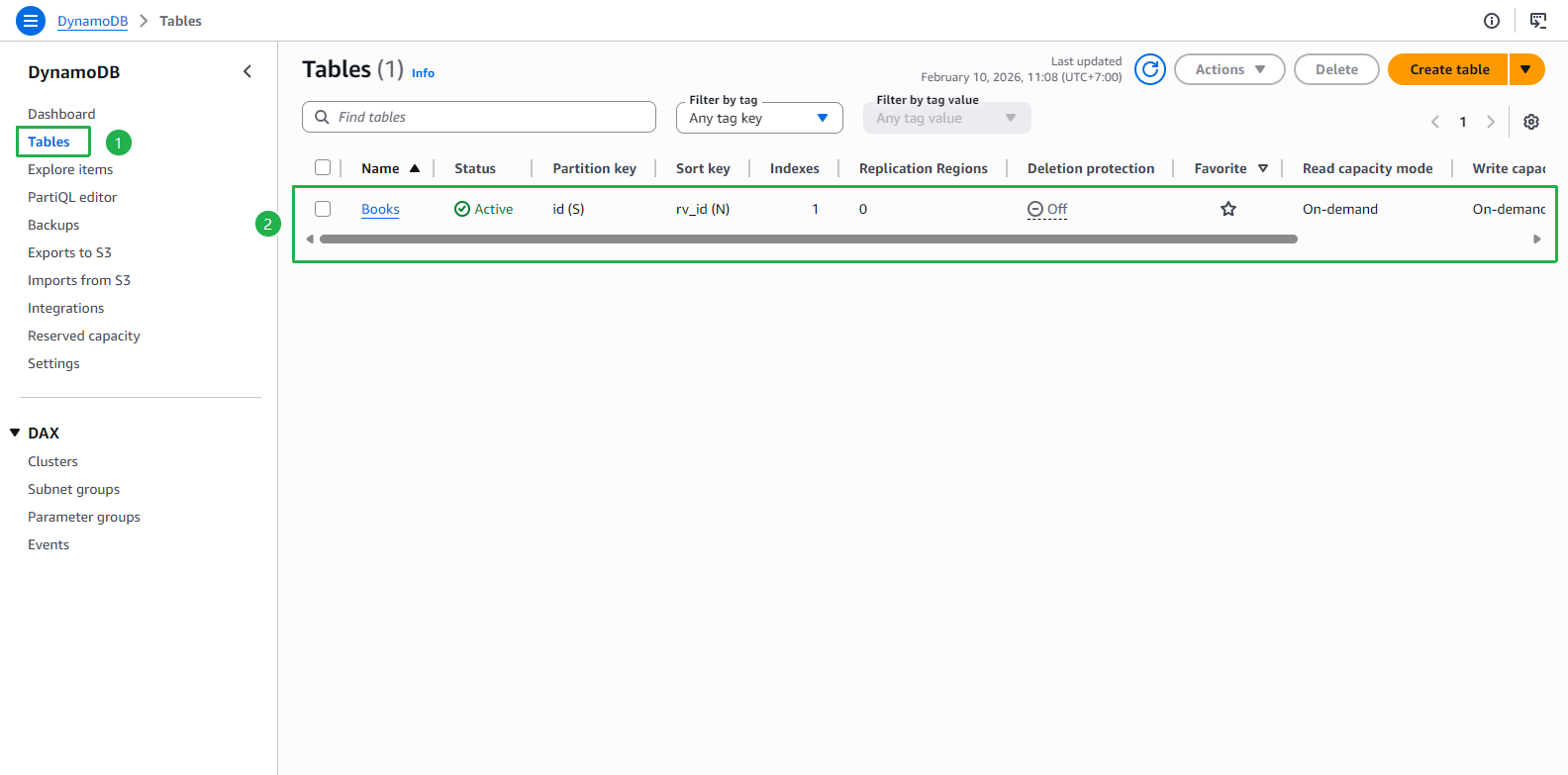Viewport: 1568px width, 775px height.
Task: Open the Actions dropdown
Action: pyautogui.click(x=1229, y=69)
